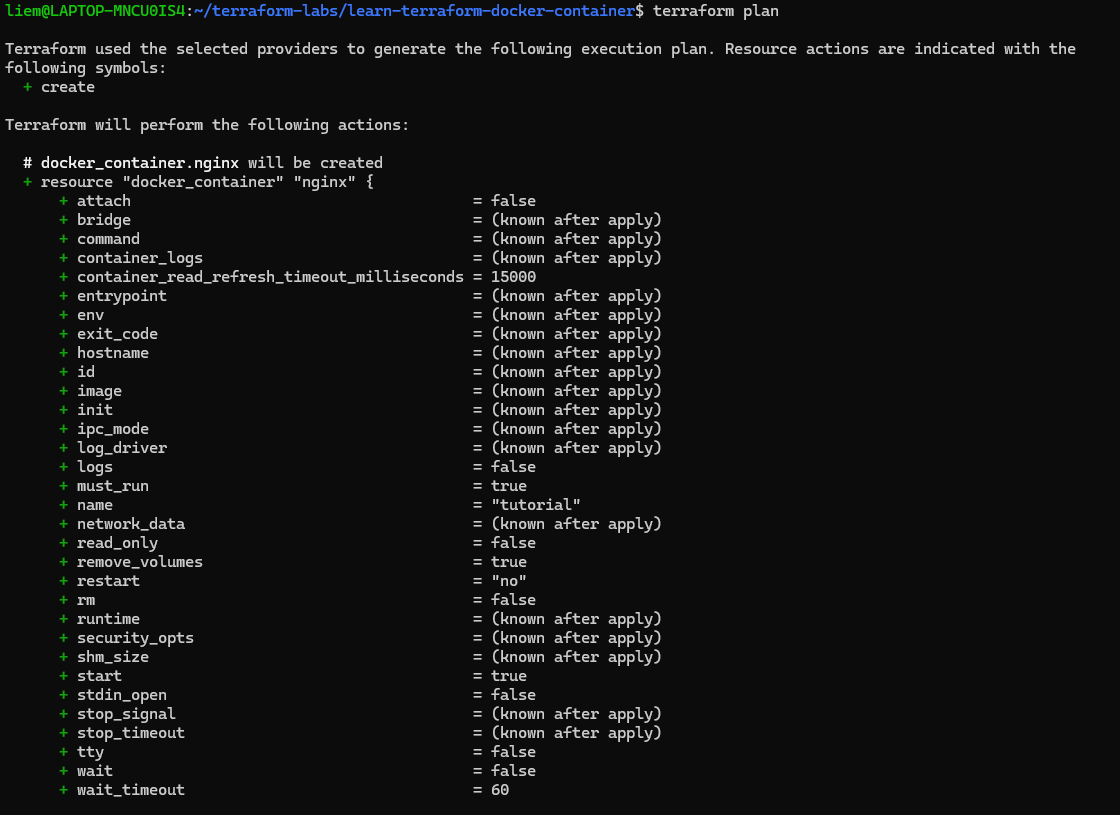The image size is (1120, 815).
Task: Click the 'stop_signal' attribute name
Action: point(126,714)
